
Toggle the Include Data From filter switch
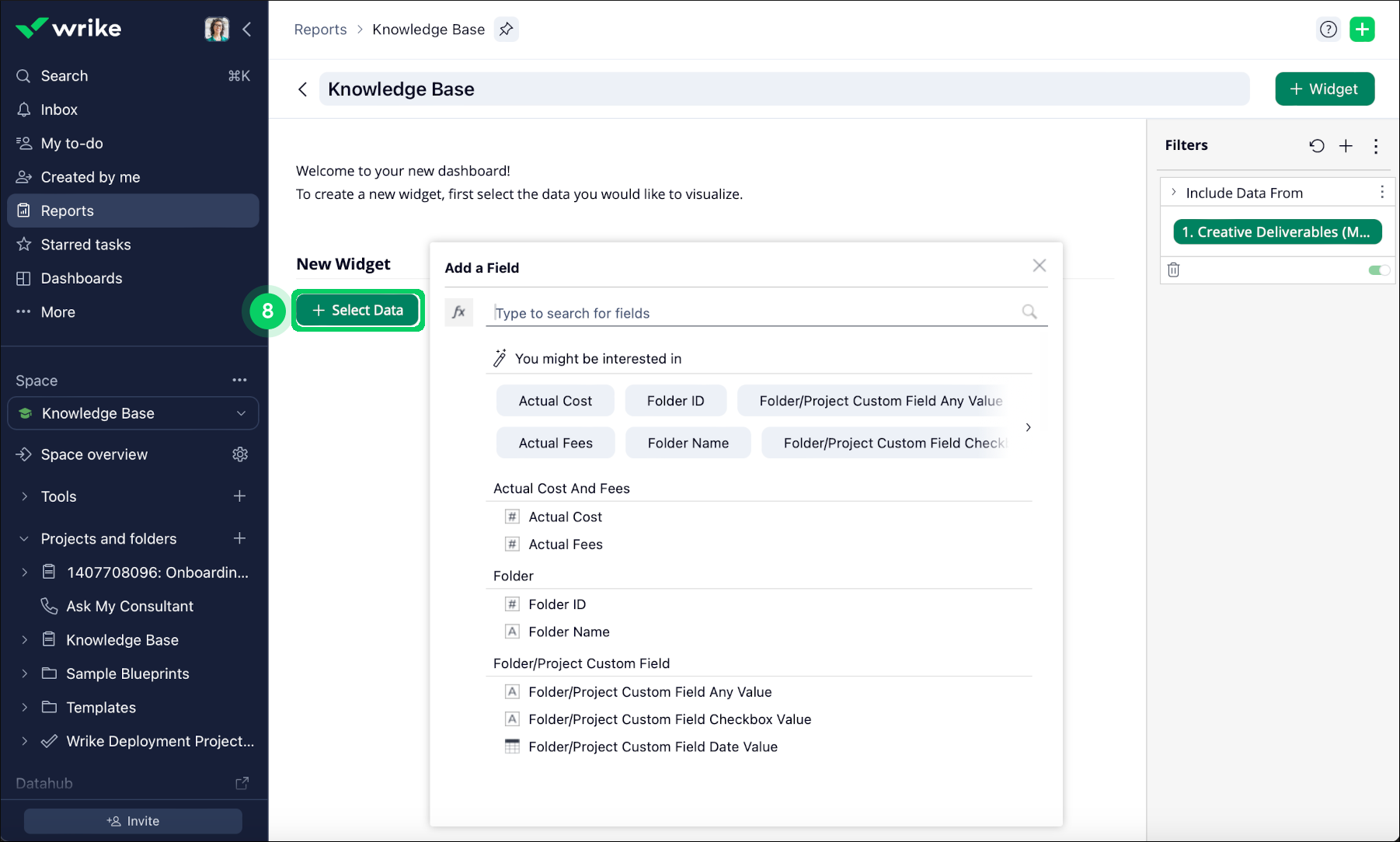pos(1378,270)
